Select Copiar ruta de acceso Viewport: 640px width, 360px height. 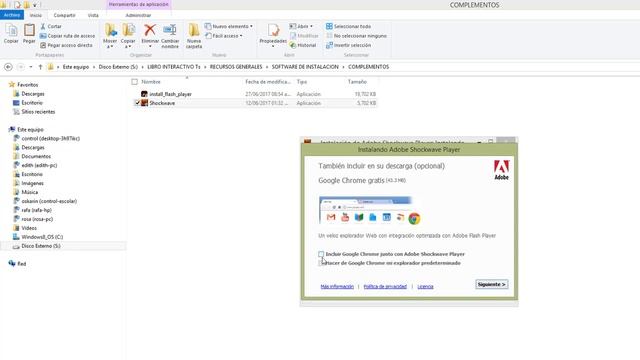pos(67,36)
